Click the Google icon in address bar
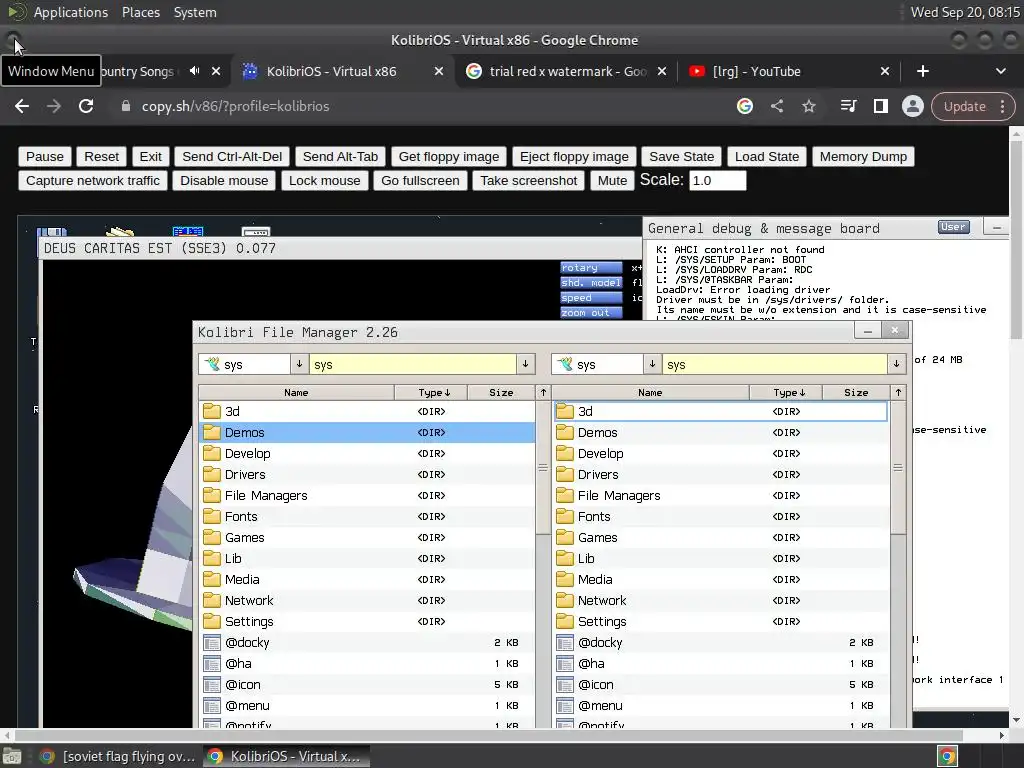 click(x=744, y=106)
